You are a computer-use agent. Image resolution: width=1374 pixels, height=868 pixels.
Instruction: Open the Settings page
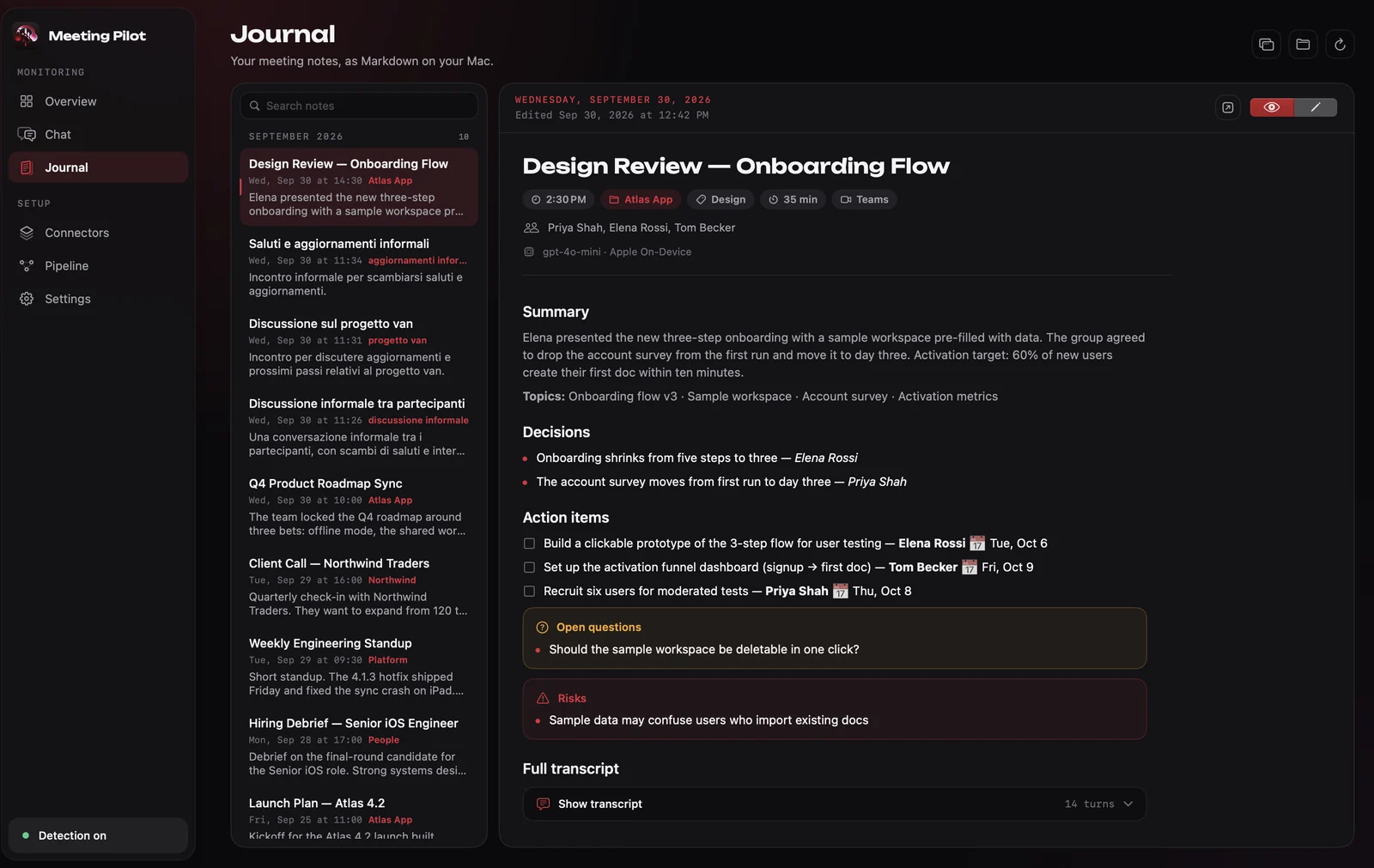tap(98, 299)
